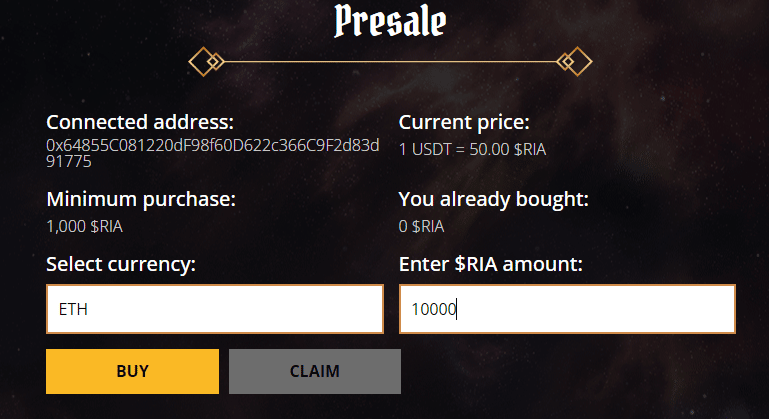
Task: Click the Presale heading
Action: coord(390,21)
